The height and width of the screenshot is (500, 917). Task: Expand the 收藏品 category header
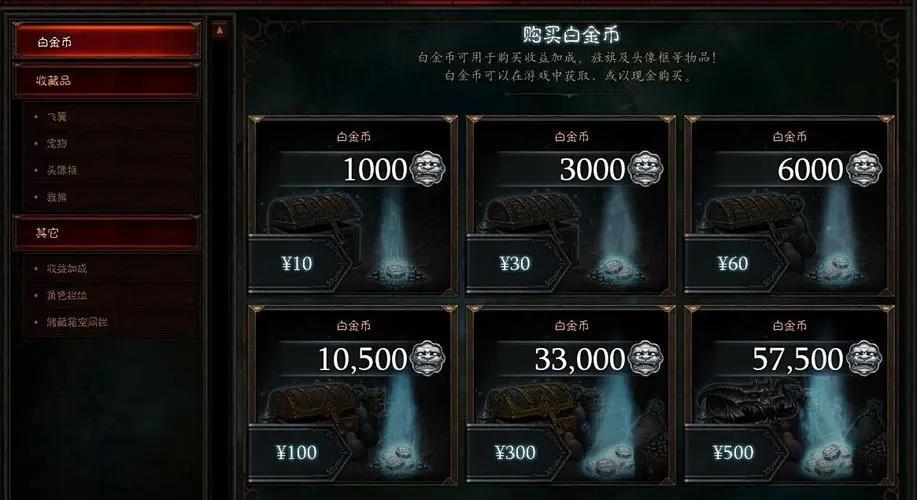pyautogui.click(x=106, y=81)
